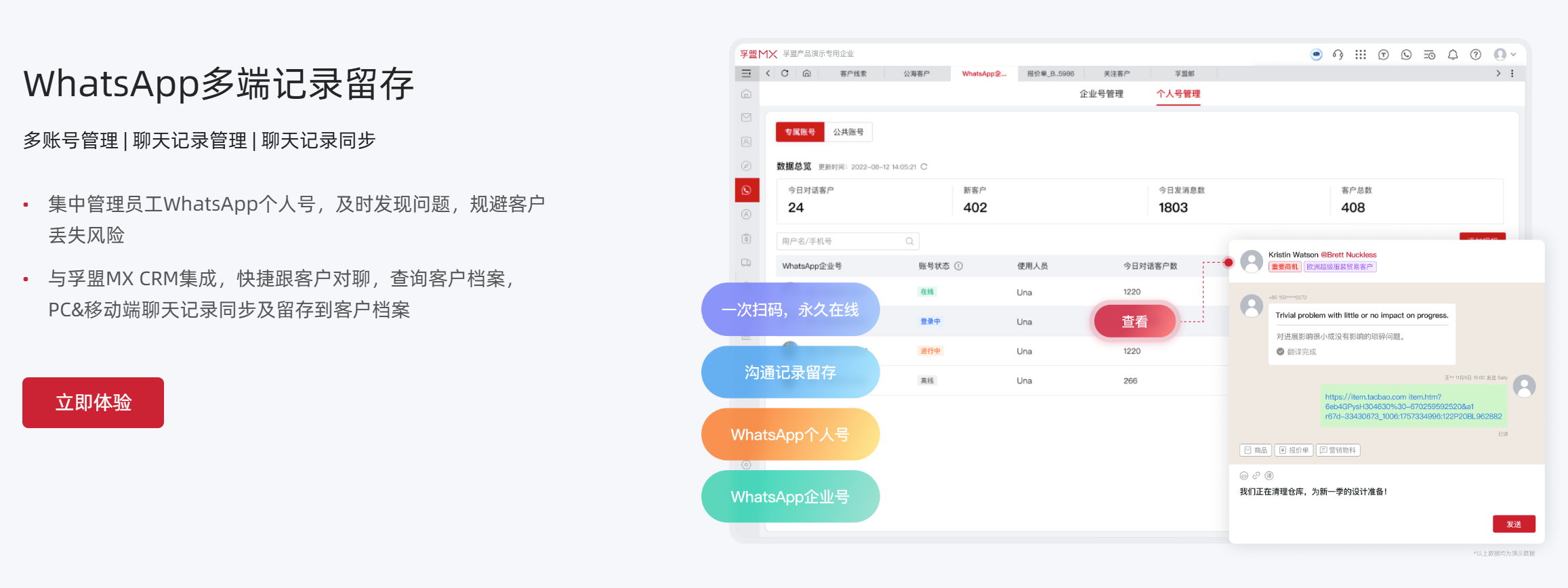Click the 一次扫码，永久在线 pill

(x=790, y=310)
